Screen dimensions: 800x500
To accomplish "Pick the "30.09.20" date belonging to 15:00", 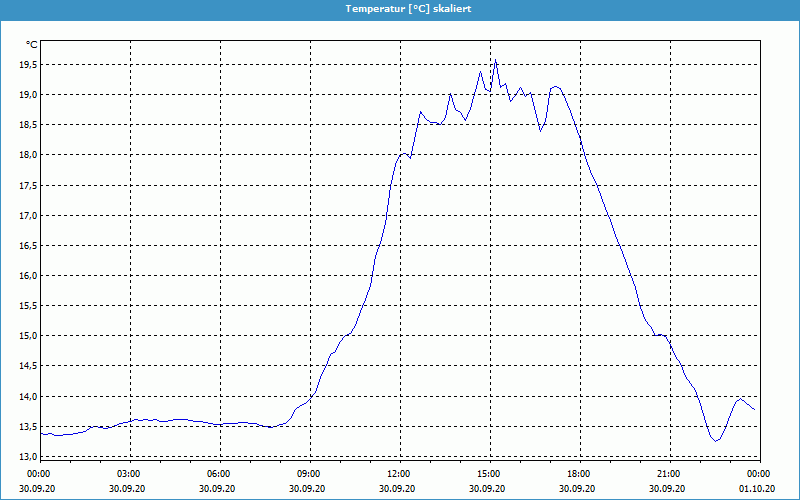I will pos(487,489).
